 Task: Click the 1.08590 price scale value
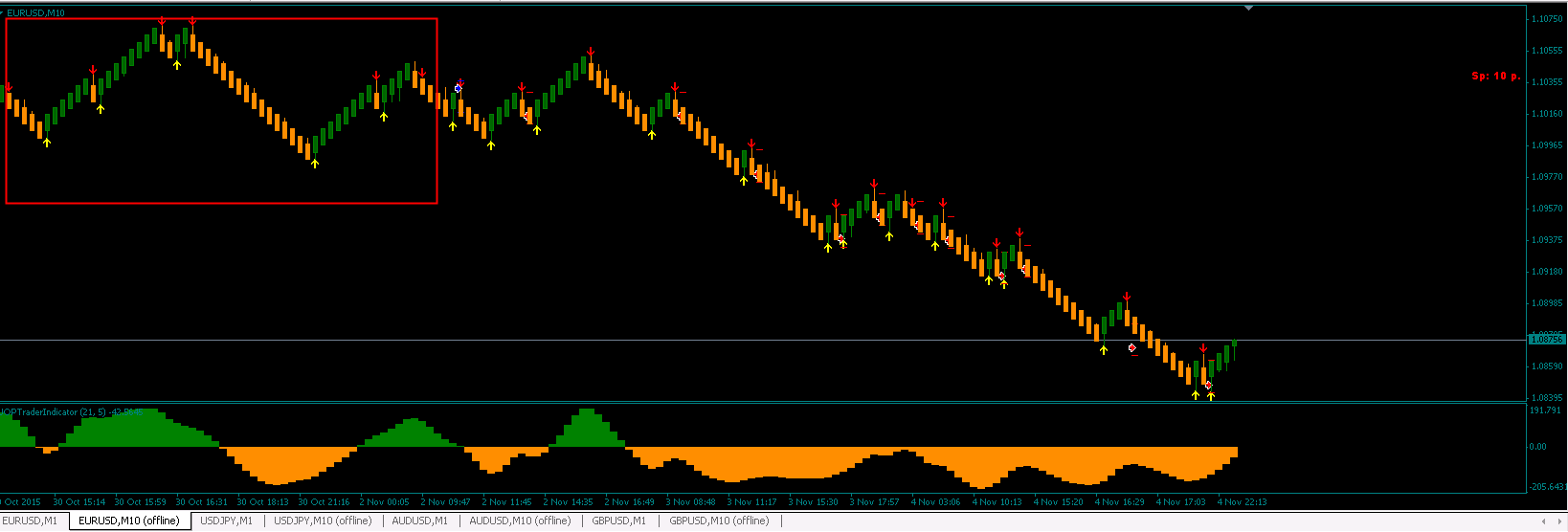1547,366
